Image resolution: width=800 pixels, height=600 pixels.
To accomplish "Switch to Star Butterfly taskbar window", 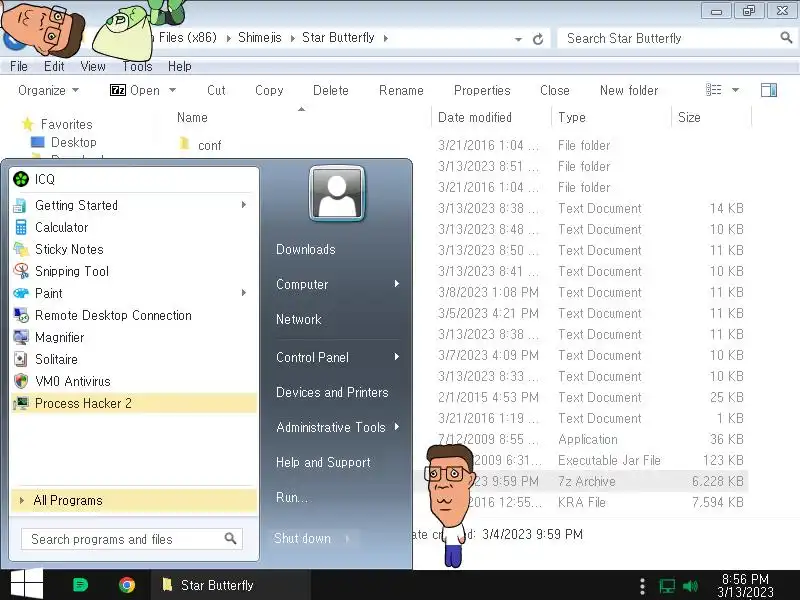I will 230,585.
